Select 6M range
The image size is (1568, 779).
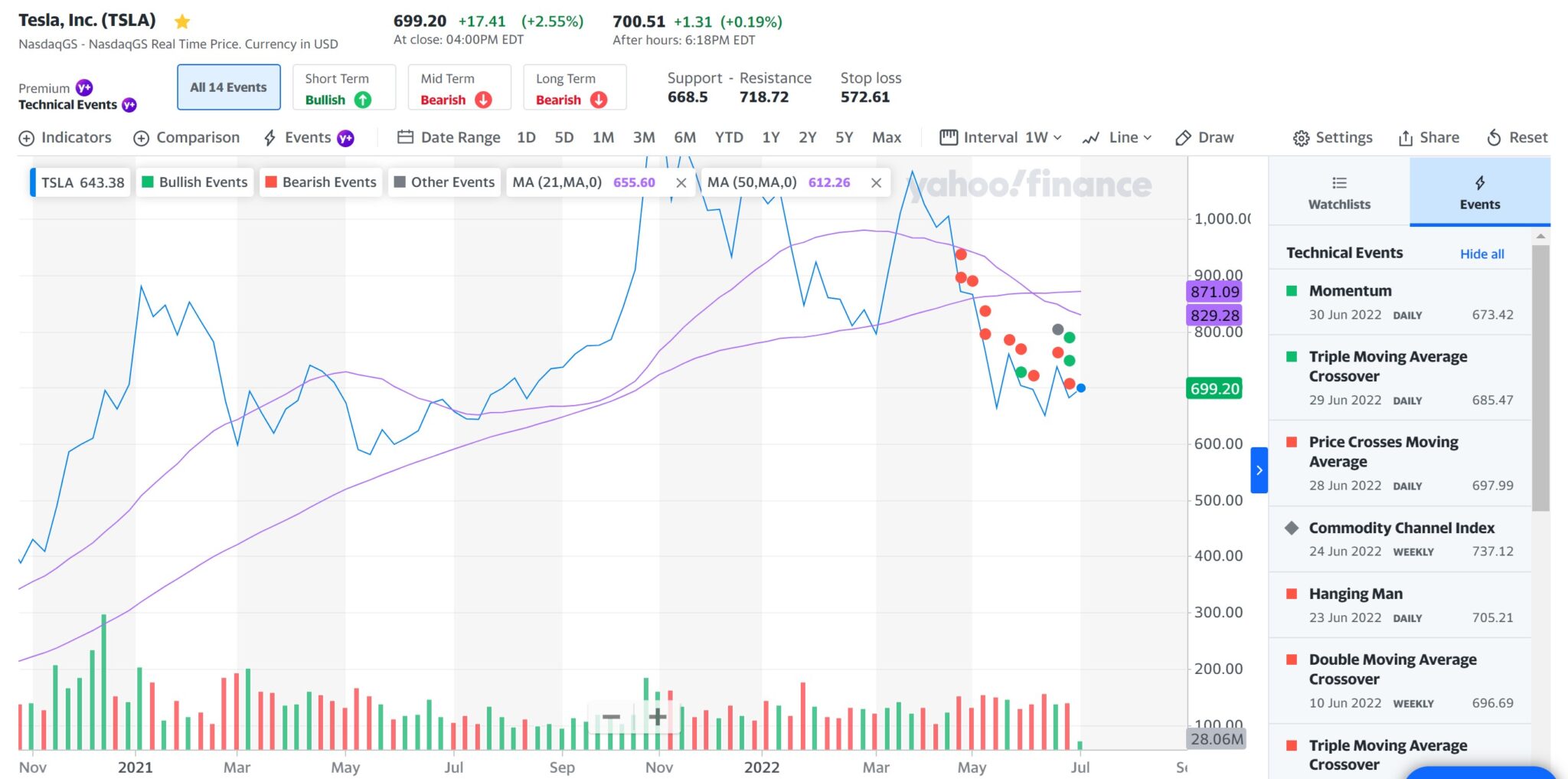(x=684, y=138)
